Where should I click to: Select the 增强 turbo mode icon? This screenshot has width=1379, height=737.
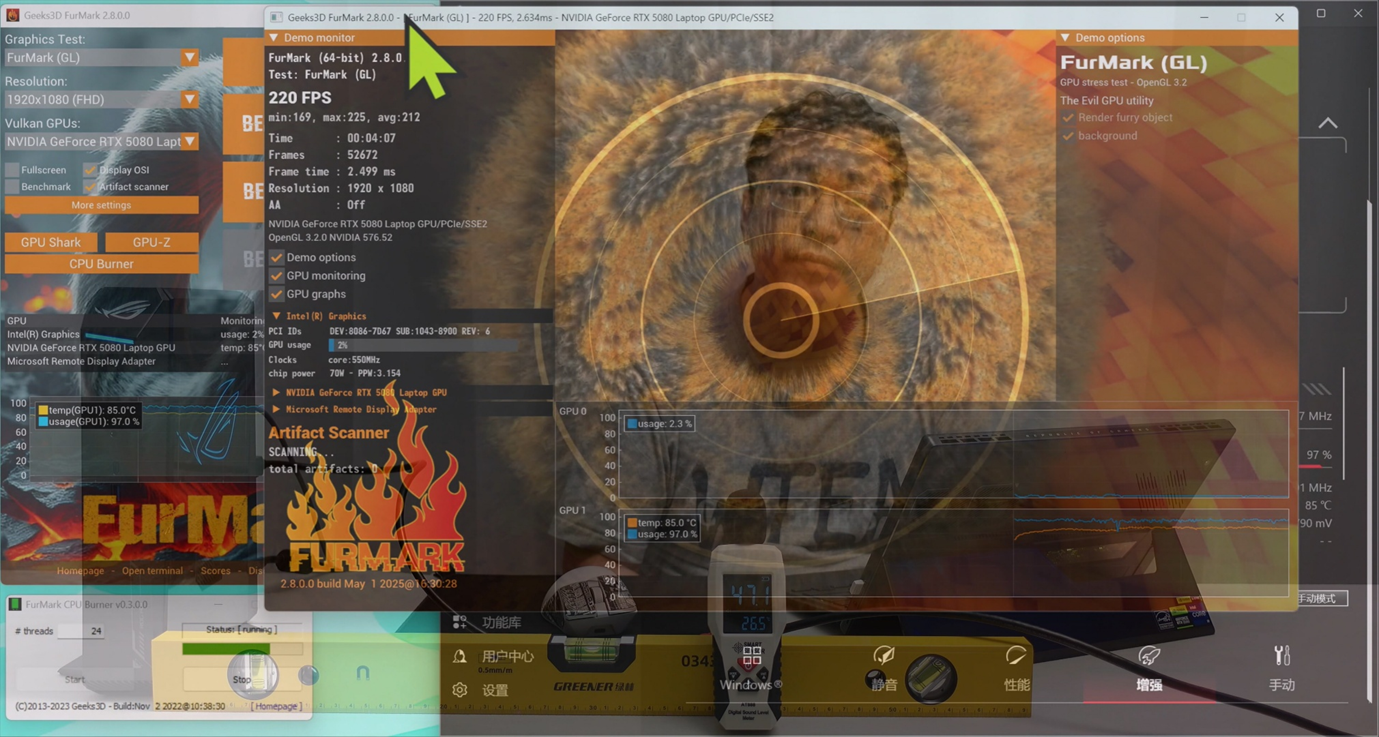pyautogui.click(x=1149, y=655)
